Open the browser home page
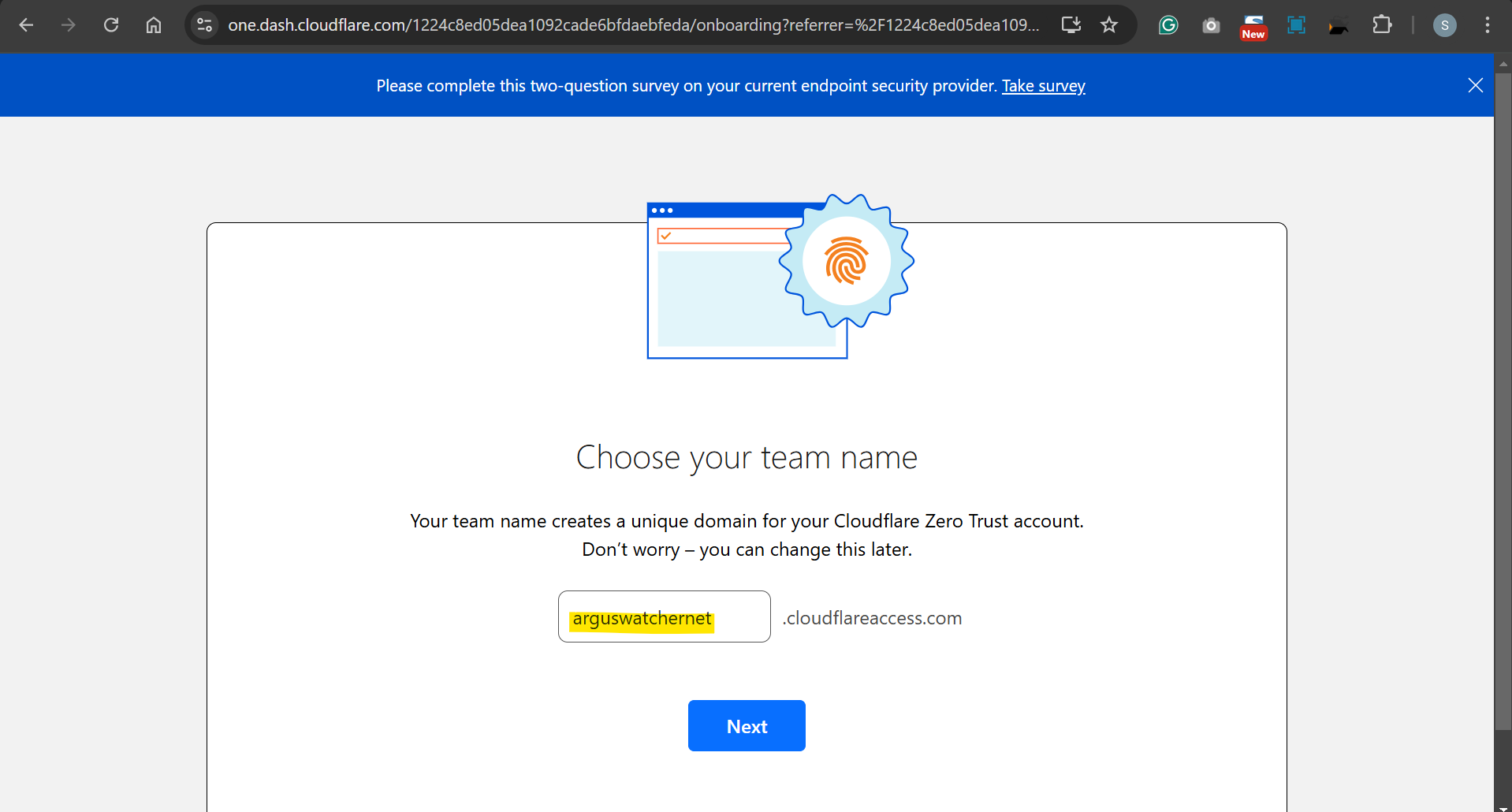Screen dimensions: 1512x812 point(154,25)
